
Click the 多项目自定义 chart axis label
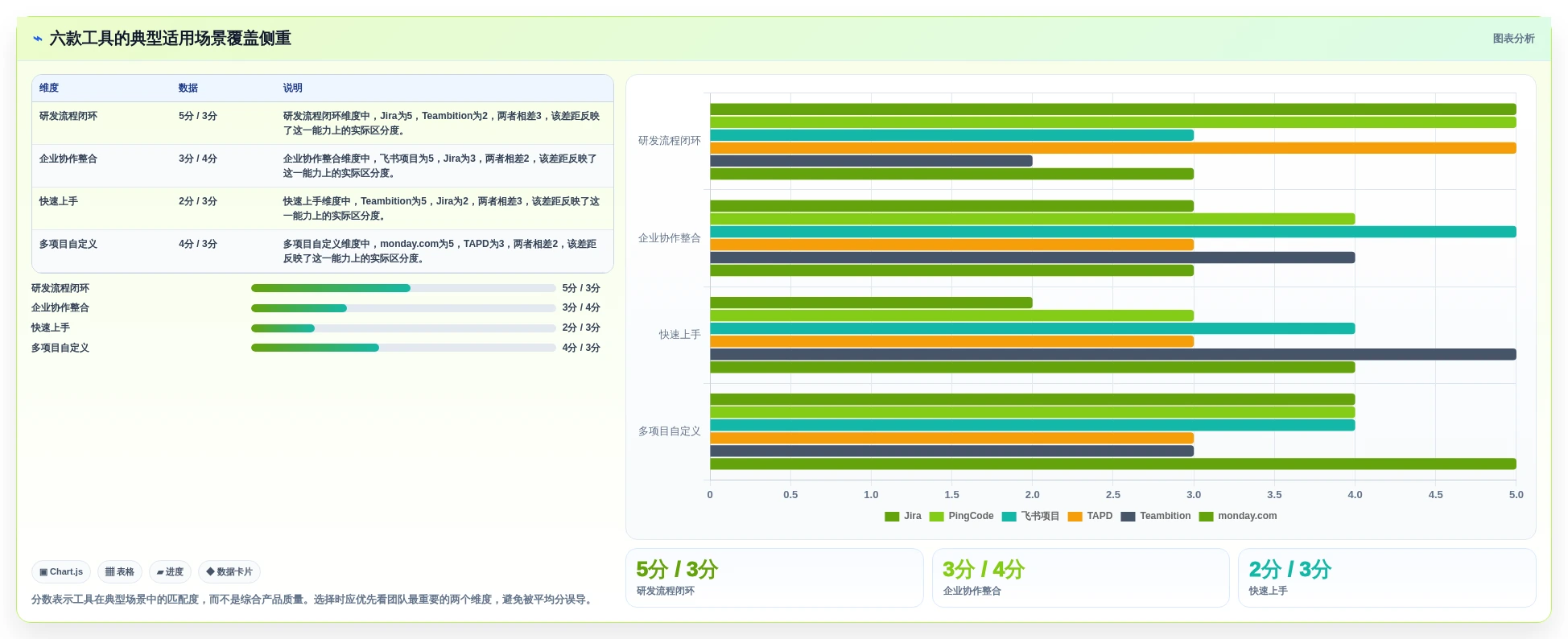point(670,431)
